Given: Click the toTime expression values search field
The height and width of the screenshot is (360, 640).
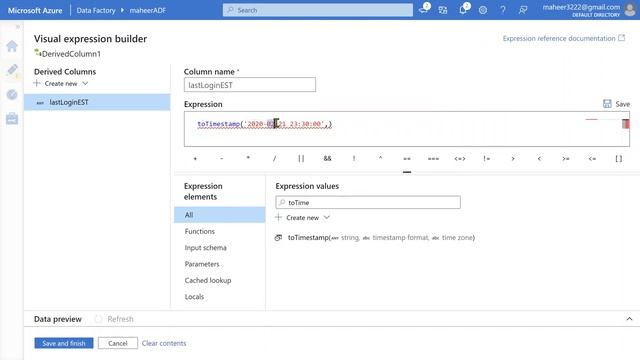Looking at the screenshot, I should pyautogui.click(x=368, y=202).
